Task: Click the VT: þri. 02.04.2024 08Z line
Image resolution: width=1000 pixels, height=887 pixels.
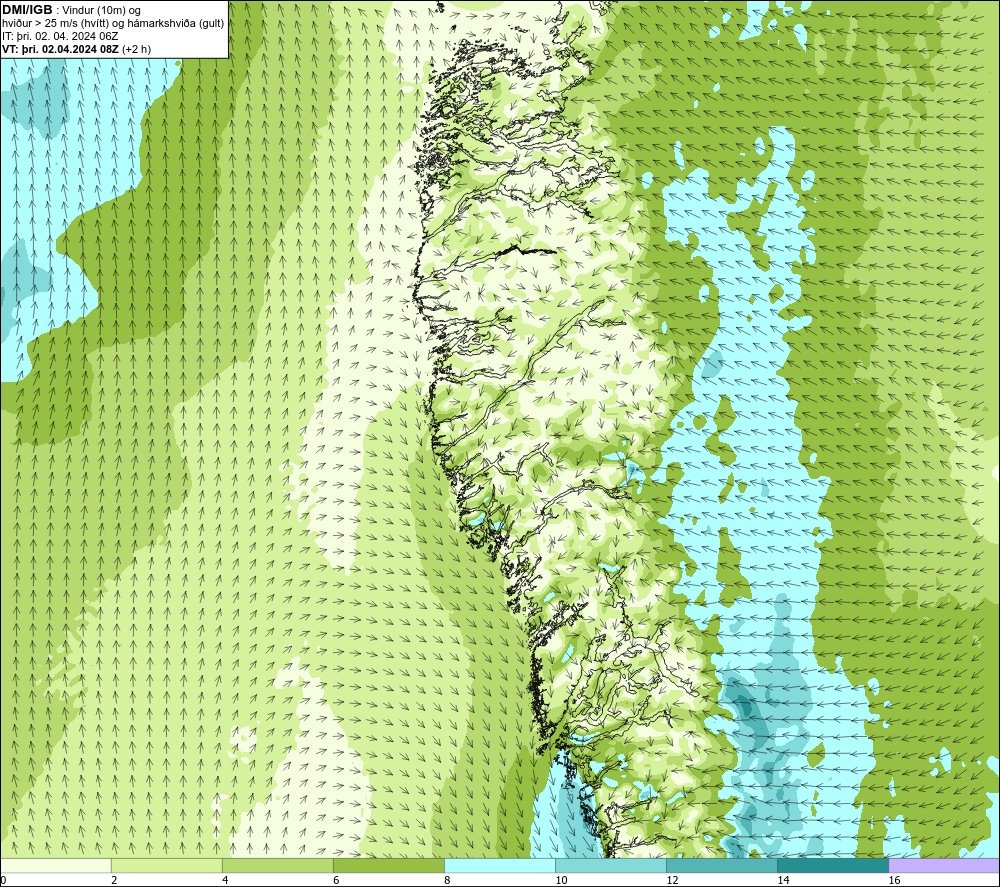Action: pos(77,49)
